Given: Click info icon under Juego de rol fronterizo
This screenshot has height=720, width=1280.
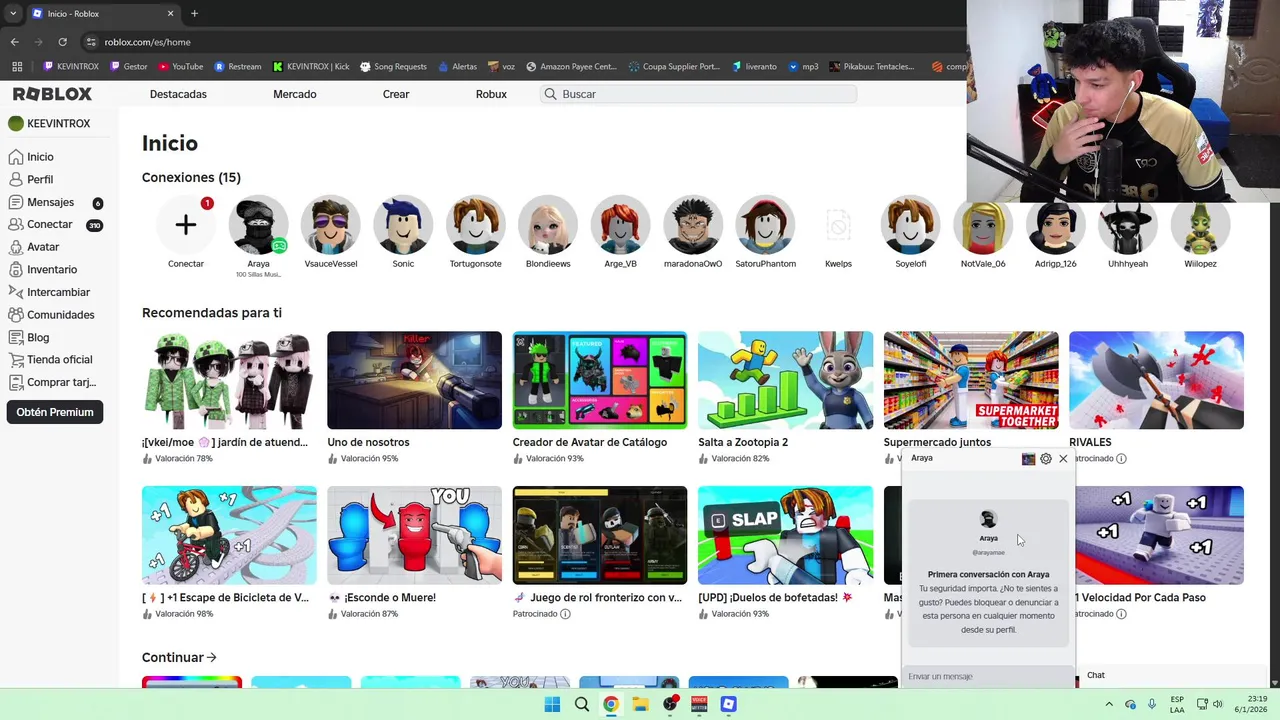Looking at the screenshot, I should [x=565, y=614].
